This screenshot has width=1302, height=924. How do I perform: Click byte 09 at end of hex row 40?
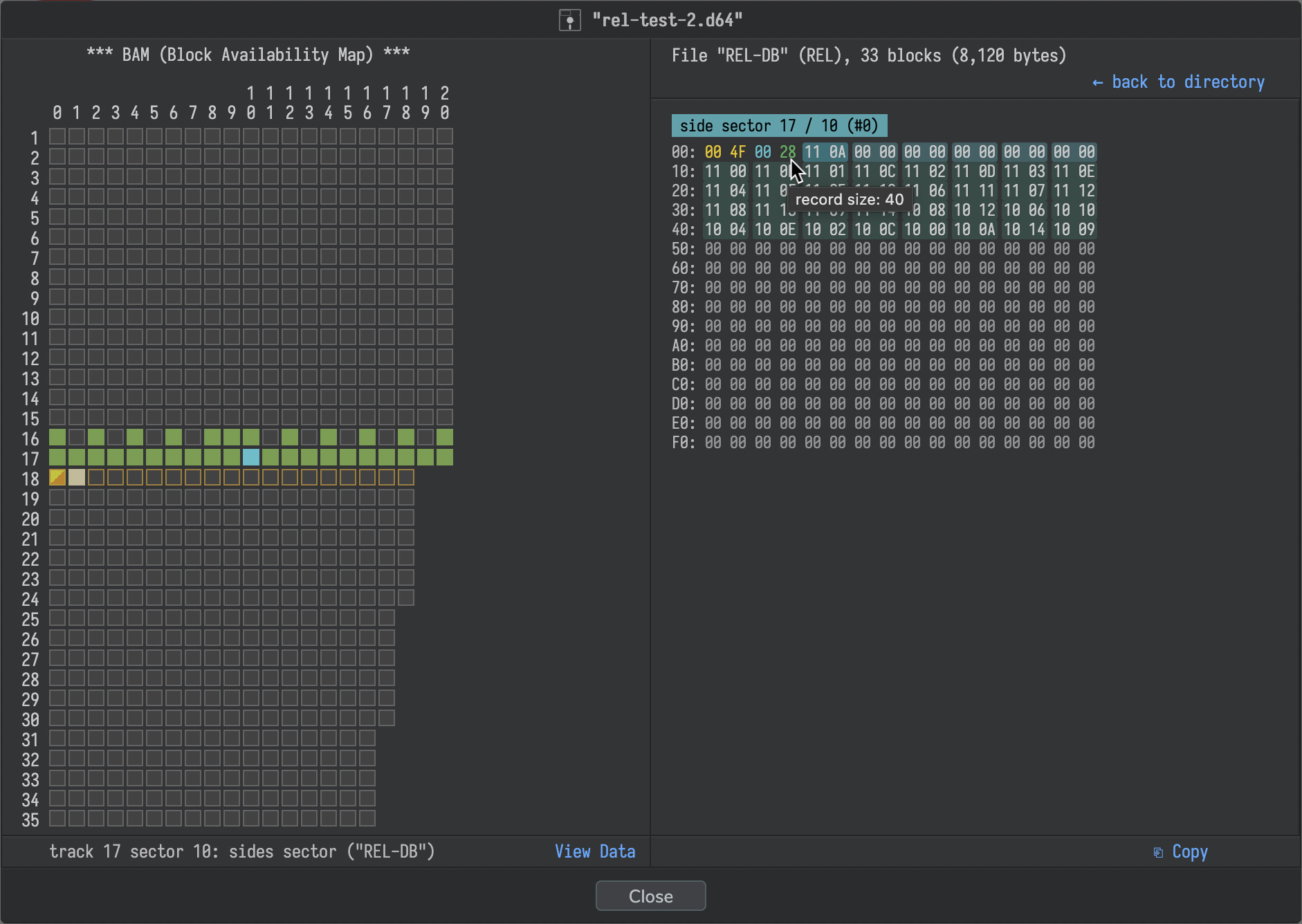click(x=1087, y=230)
